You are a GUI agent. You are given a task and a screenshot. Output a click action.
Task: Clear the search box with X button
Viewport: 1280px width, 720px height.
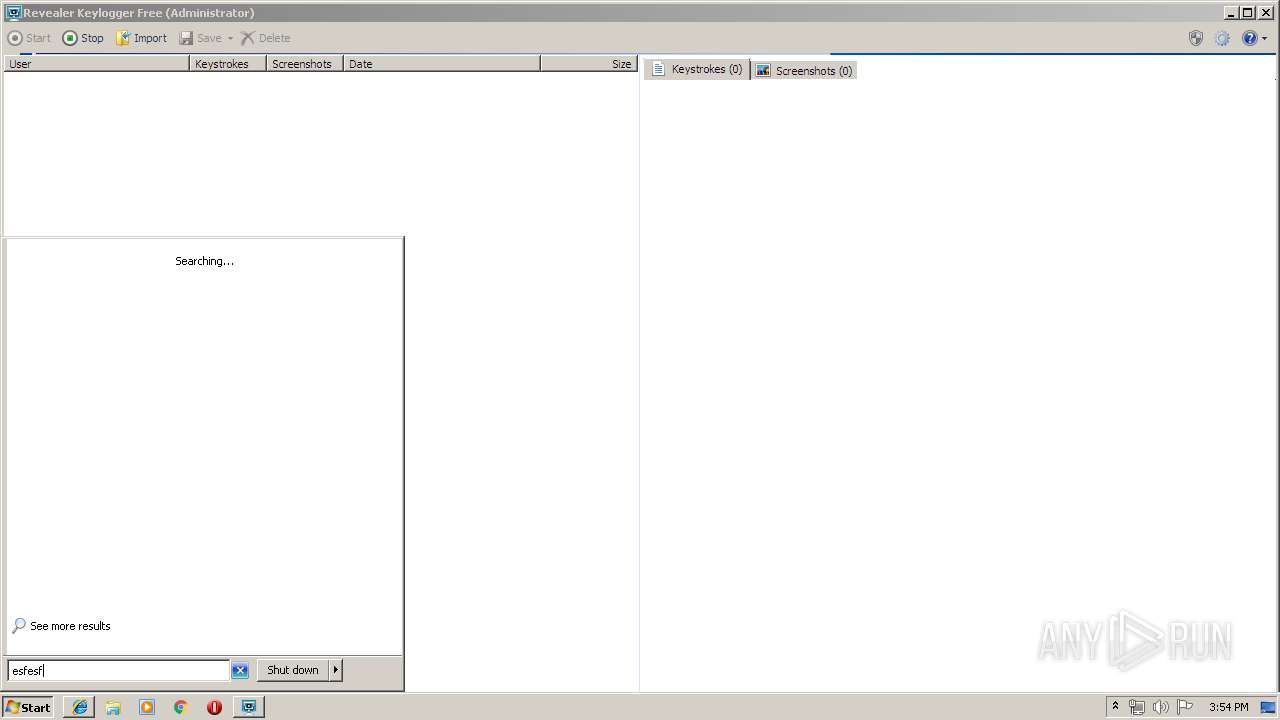pos(240,670)
